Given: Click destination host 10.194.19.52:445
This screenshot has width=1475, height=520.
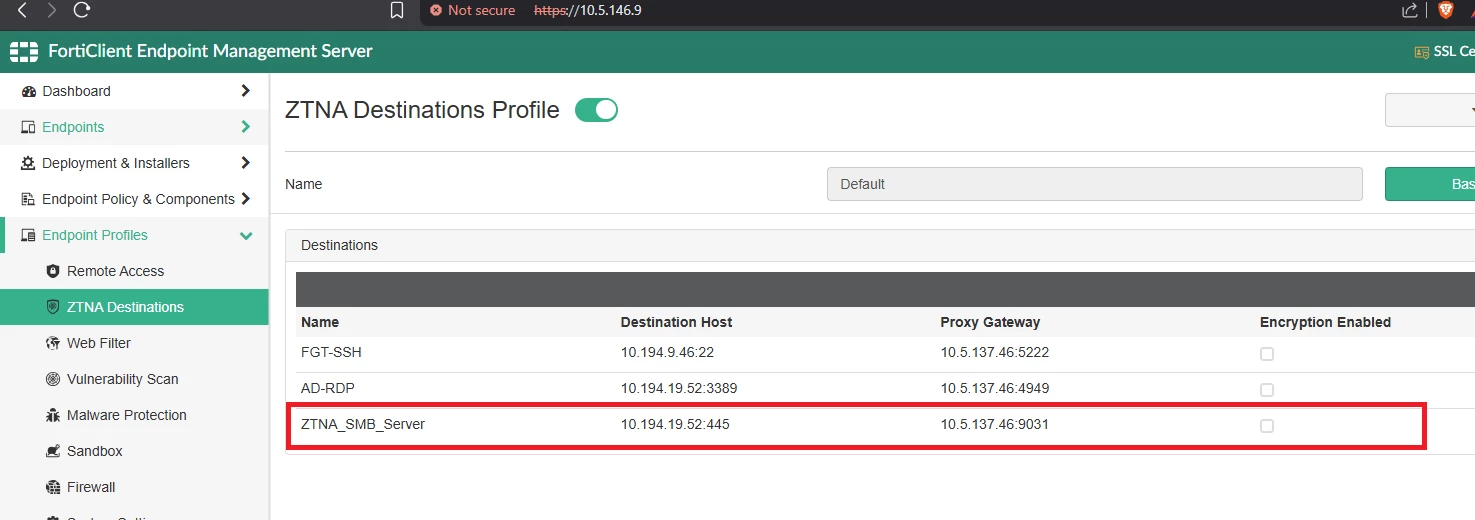Looking at the screenshot, I should click(675, 424).
